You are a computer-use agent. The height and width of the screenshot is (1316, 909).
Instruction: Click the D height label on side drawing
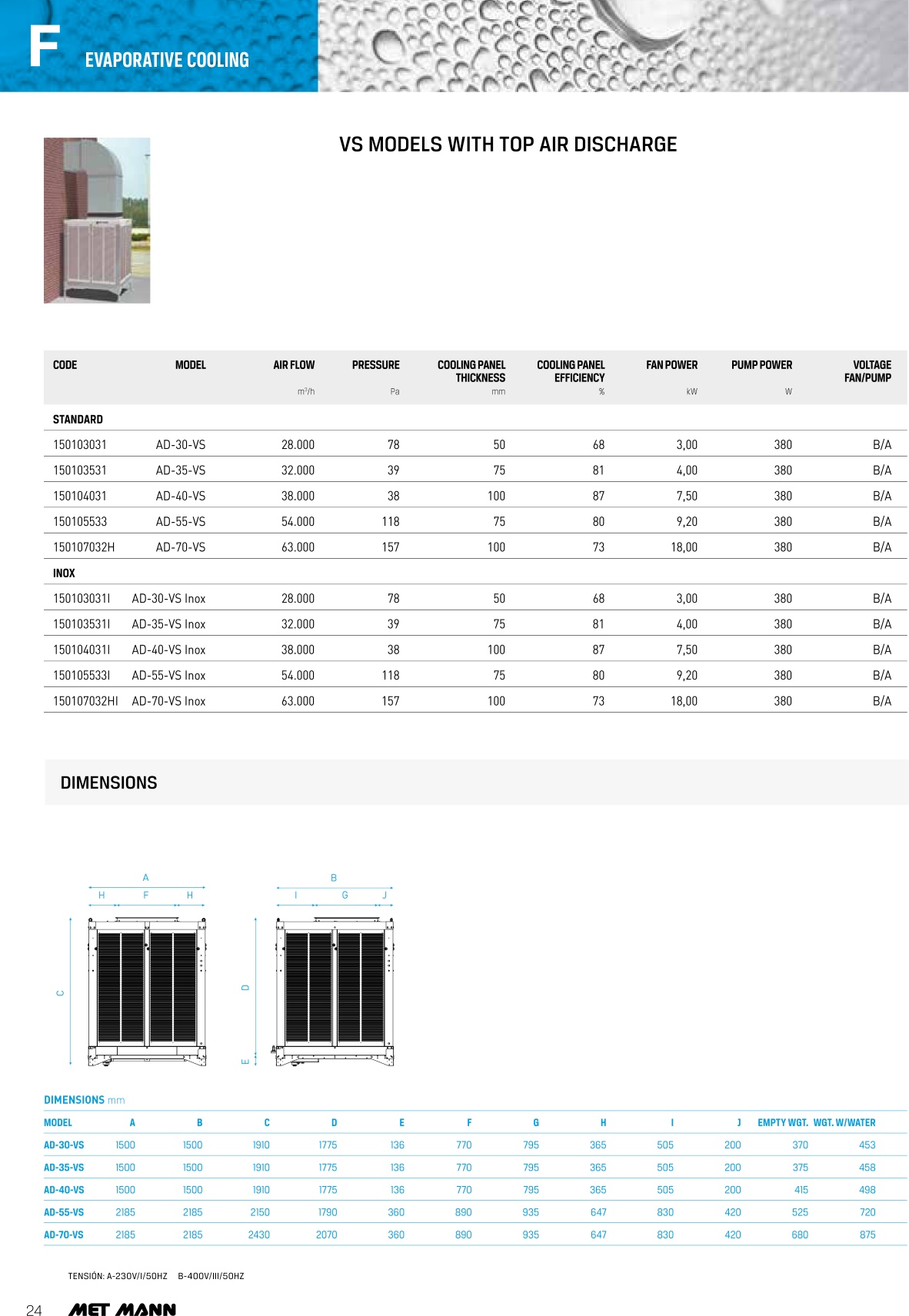pyautogui.click(x=246, y=987)
